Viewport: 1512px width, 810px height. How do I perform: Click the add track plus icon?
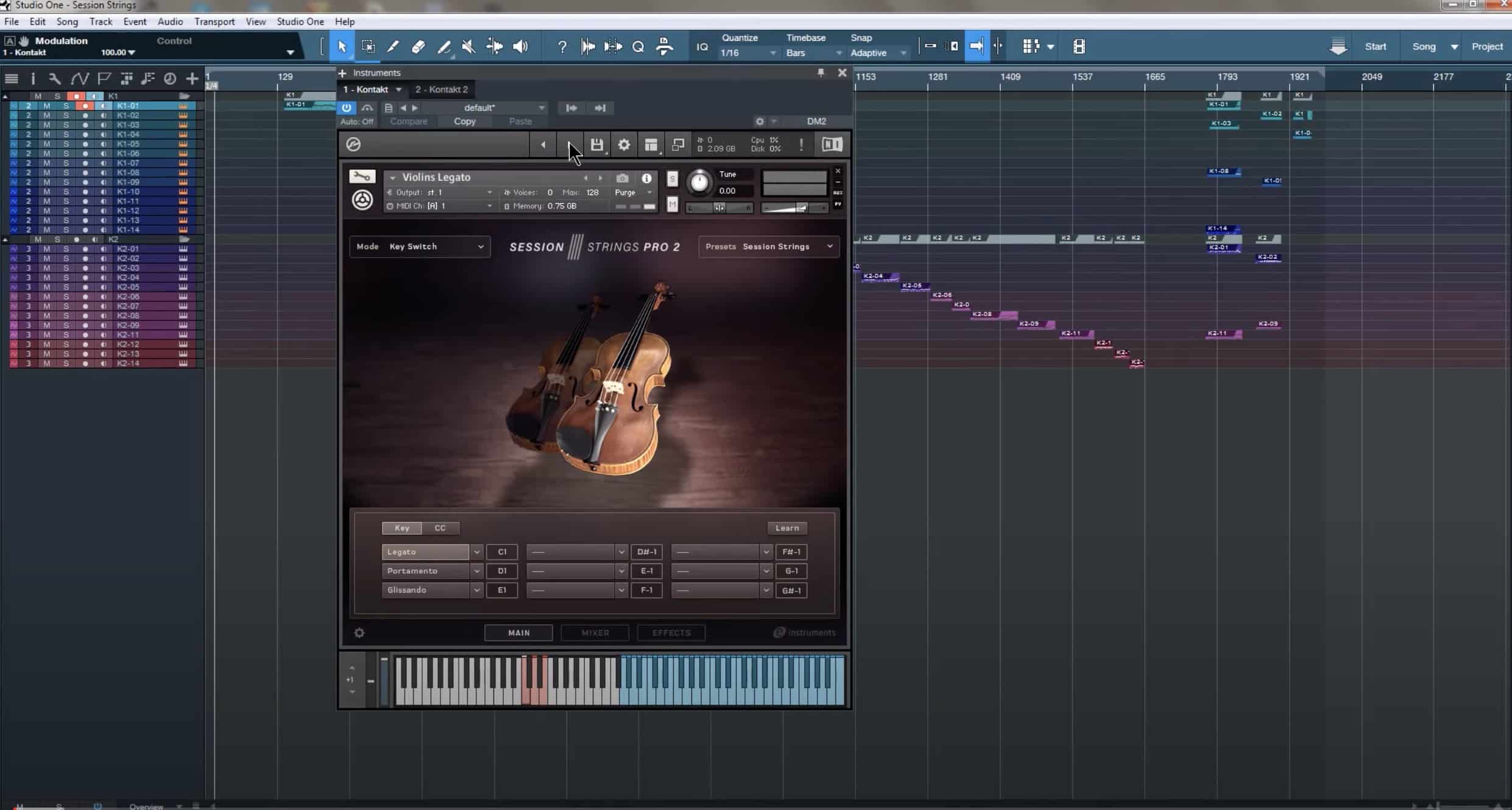point(192,78)
